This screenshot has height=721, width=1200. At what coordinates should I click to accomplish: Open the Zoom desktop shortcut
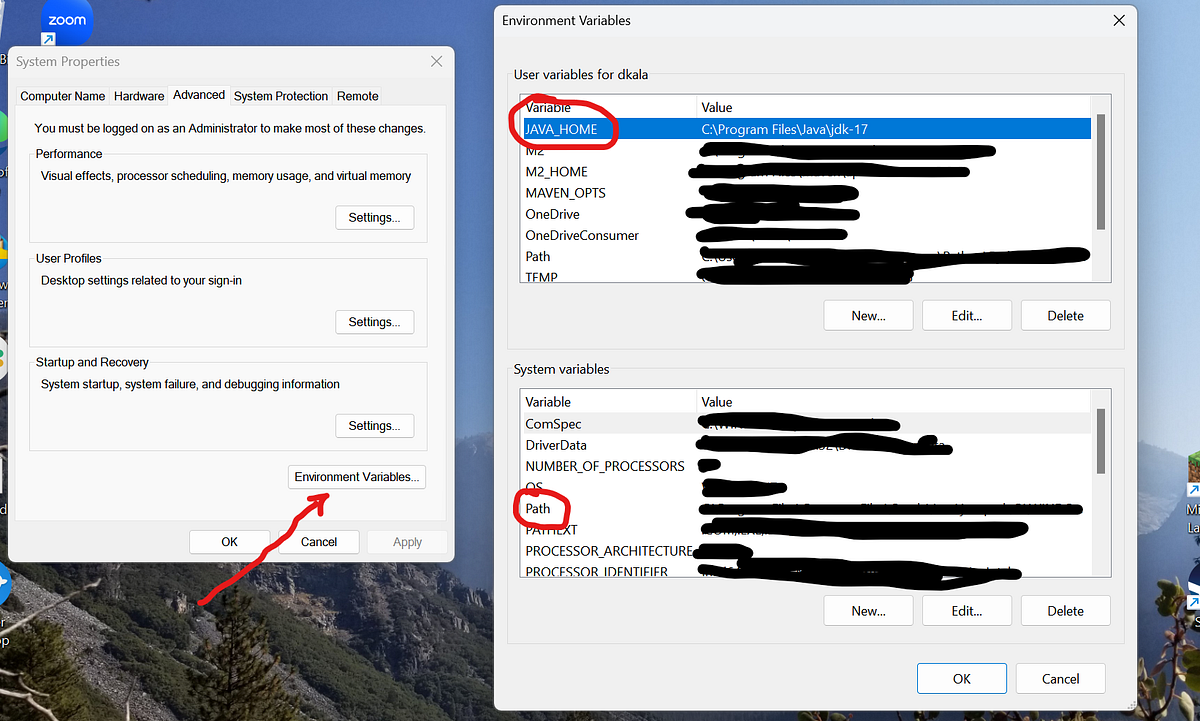click(65, 22)
